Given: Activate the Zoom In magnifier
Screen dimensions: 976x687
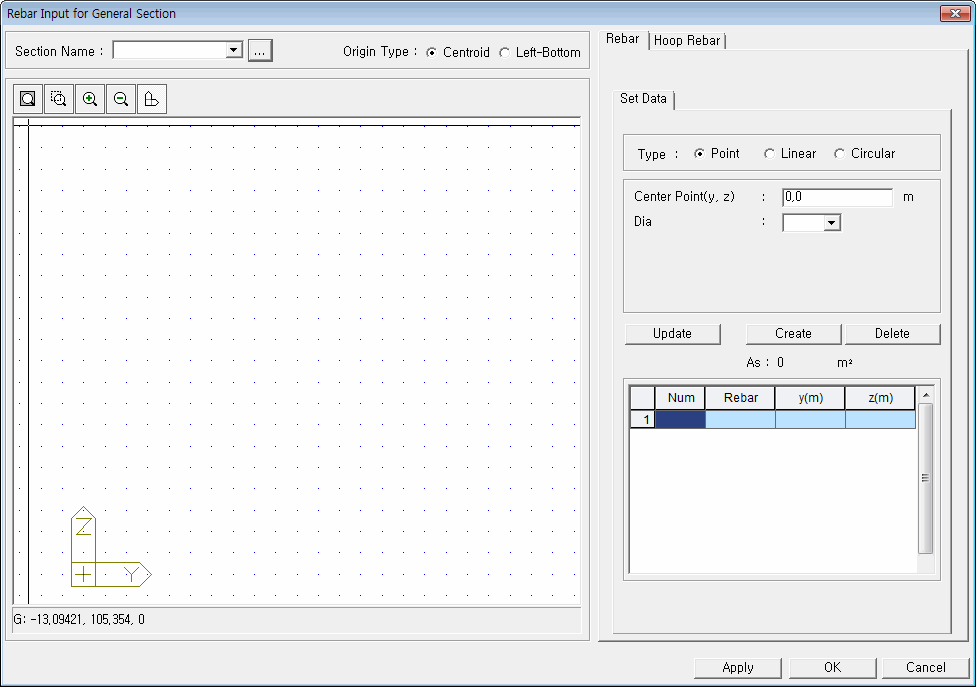Looking at the screenshot, I should pyautogui.click(x=89, y=98).
